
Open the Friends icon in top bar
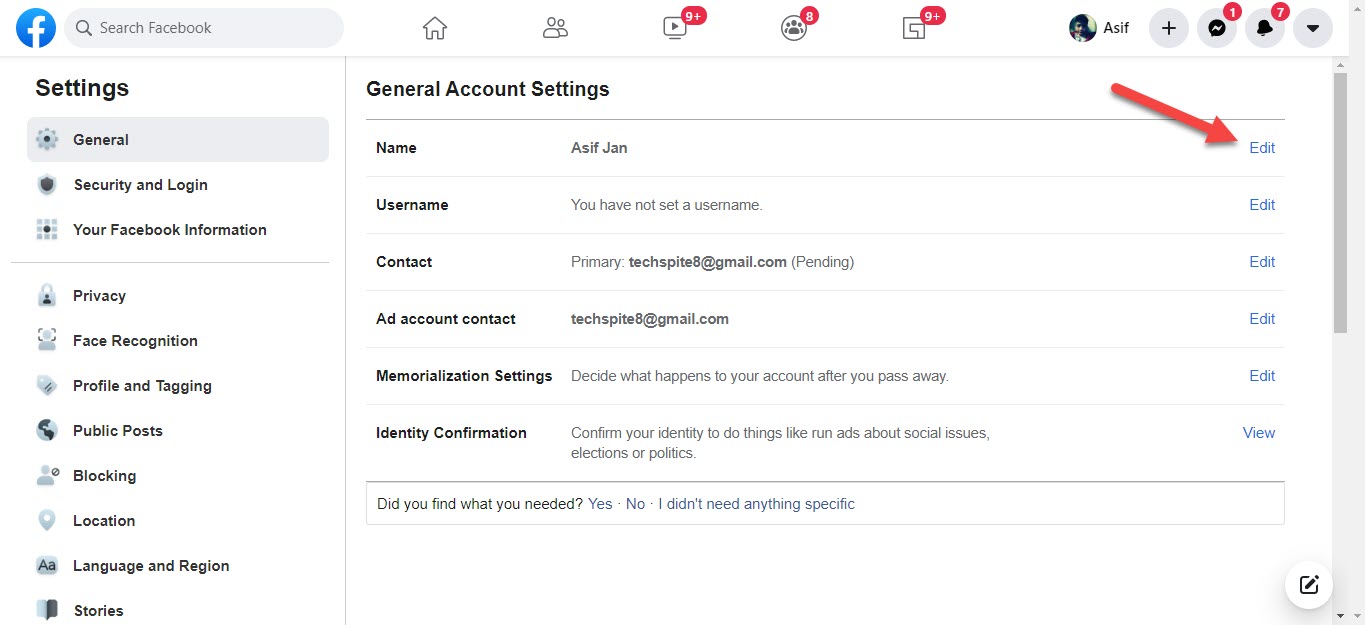coord(555,28)
